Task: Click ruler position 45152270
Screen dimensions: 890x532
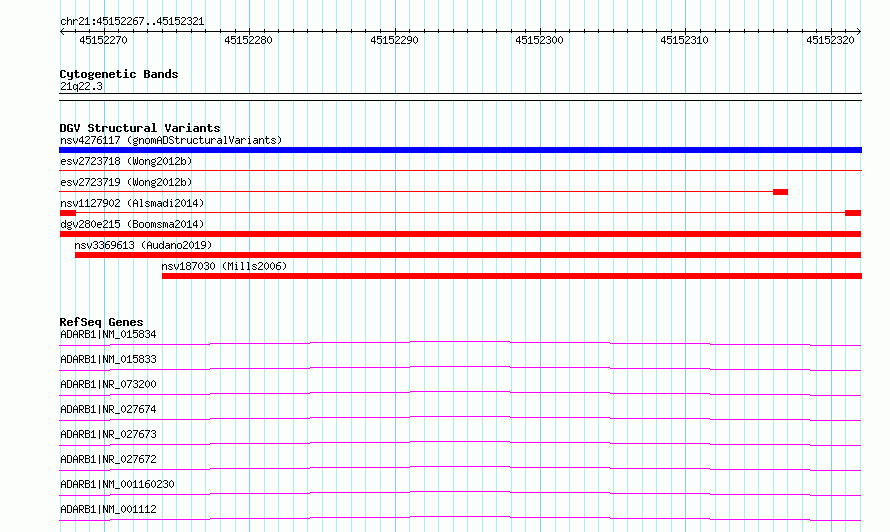Action: pyautogui.click(x=103, y=40)
